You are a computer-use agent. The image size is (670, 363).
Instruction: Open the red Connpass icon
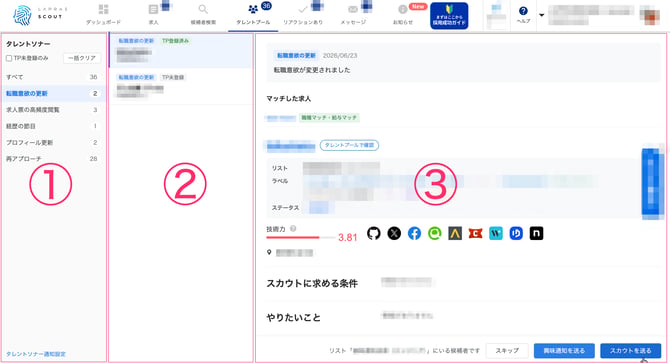click(475, 233)
